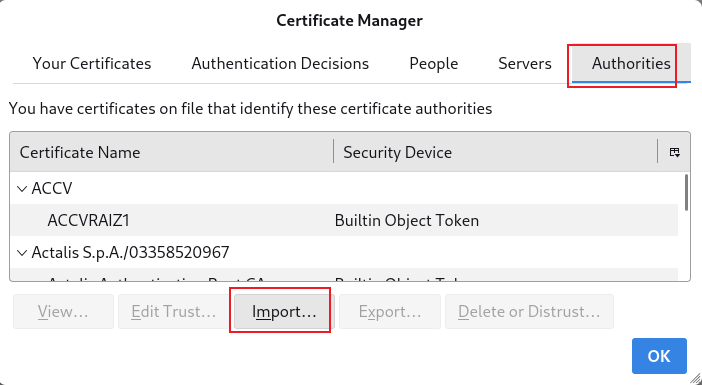Select the ACCV organization row
The width and height of the screenshot is (702, 385).
coord(344,188)
